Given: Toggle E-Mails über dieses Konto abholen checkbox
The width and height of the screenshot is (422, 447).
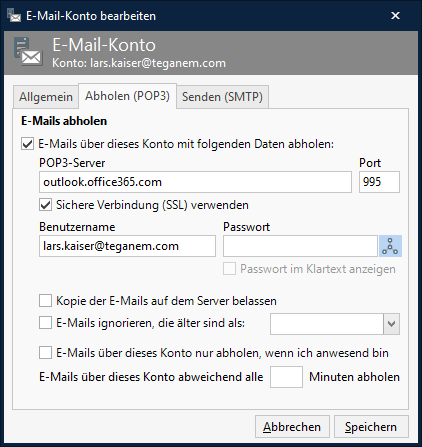Looking at the screenshot, I should 27,144.
